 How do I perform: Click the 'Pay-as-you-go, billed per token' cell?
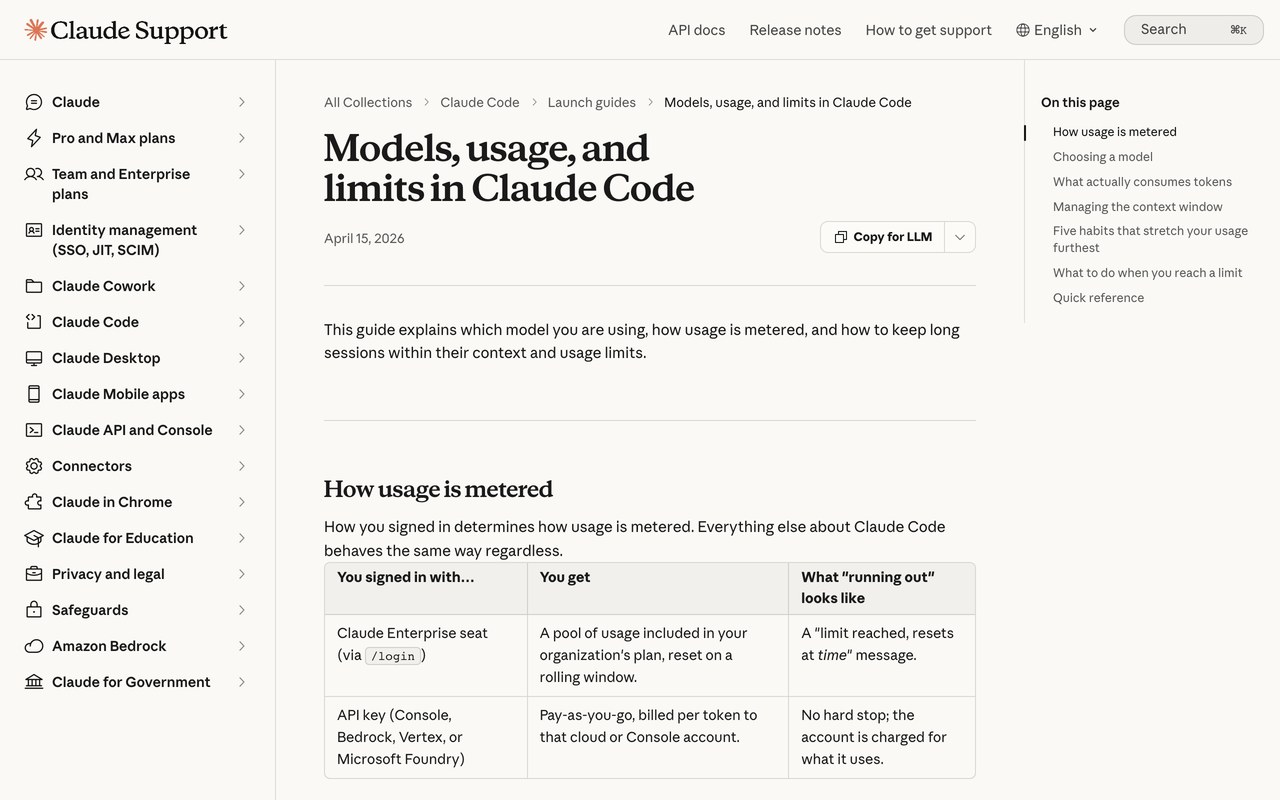[x=658, y=737]
